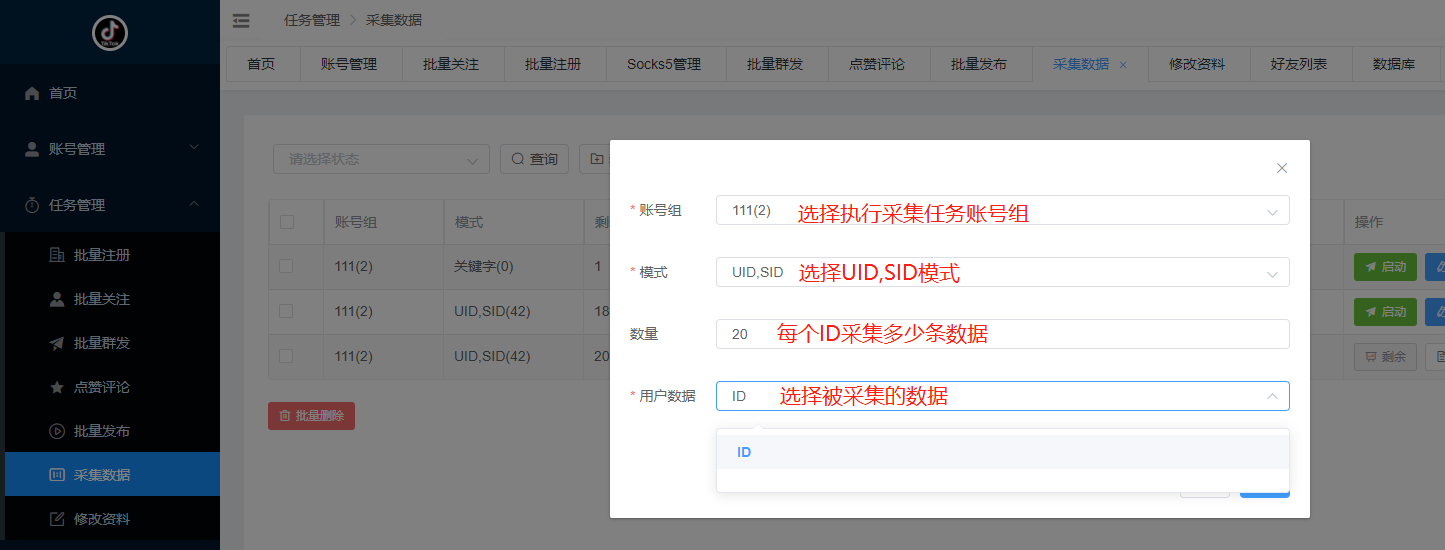Collapse the 任务管理 sidebar section
This screenshot has width=1445, height=550.
coord(110,205)
